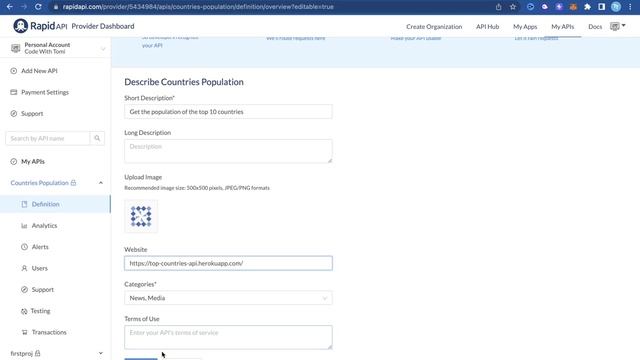Click the My APIs sidebar icon
Viewport: 640px width, 360px height.
coord(13,161)
